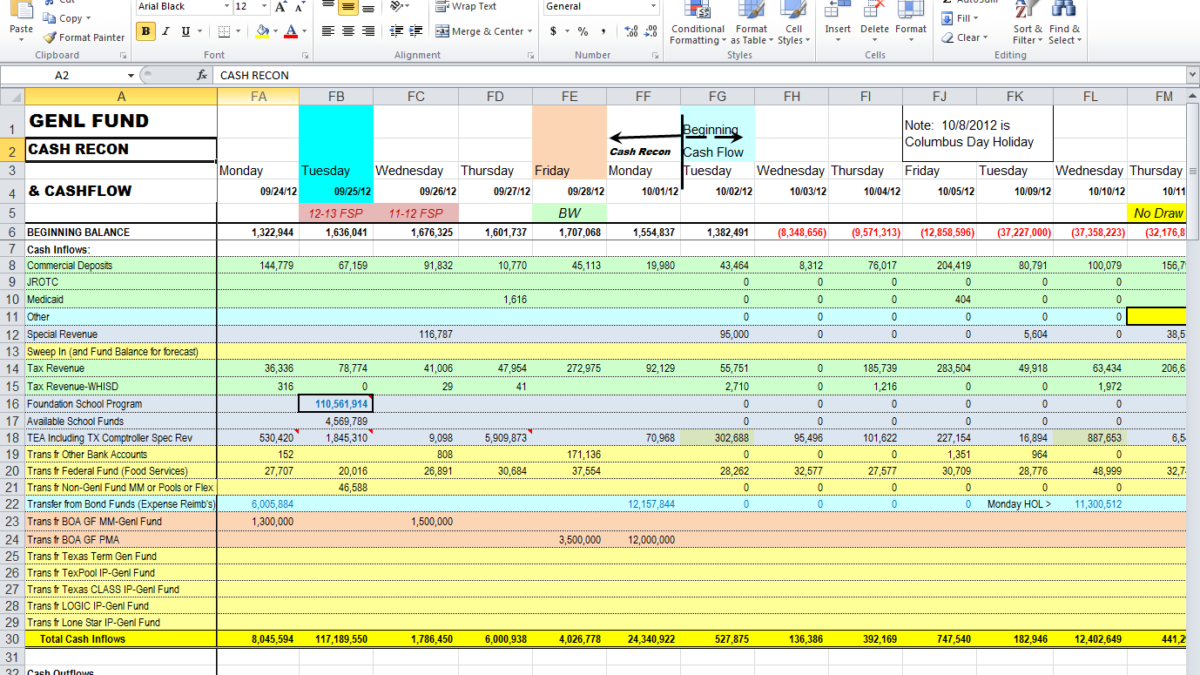The width and height of the screenshot is (1200, 675).
Task: Click the Center alignment icon
Action: point(348,31)
